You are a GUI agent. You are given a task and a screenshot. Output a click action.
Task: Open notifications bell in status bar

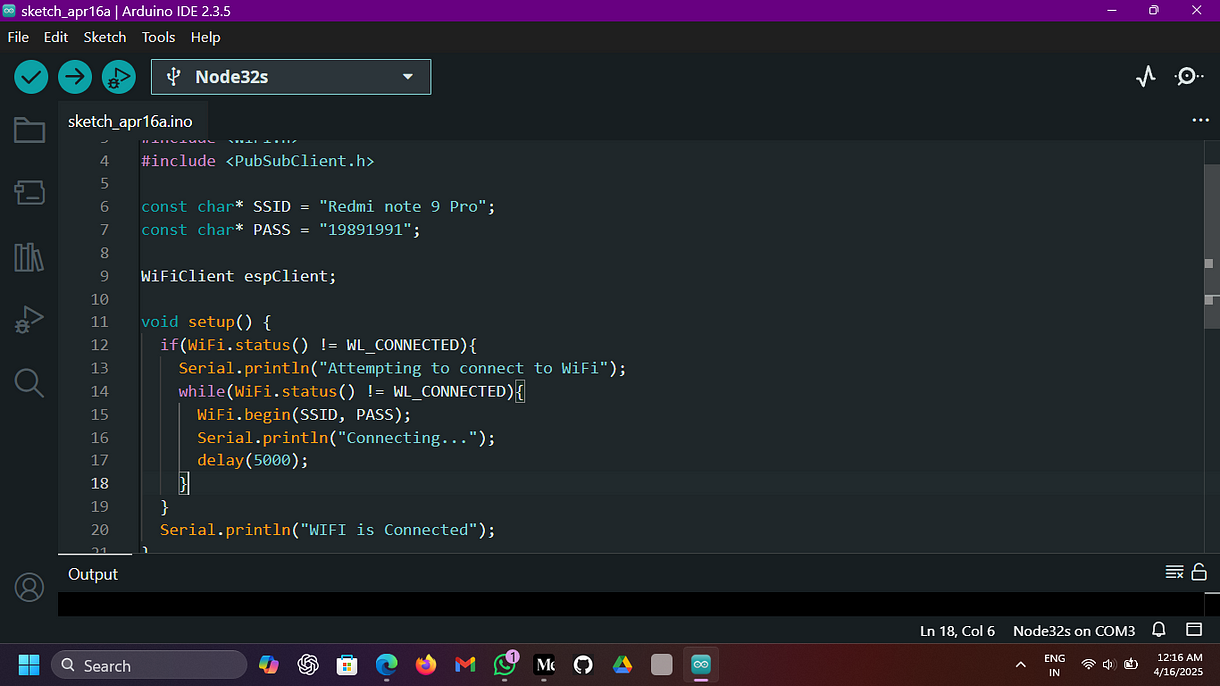[x=1159, y=630]
